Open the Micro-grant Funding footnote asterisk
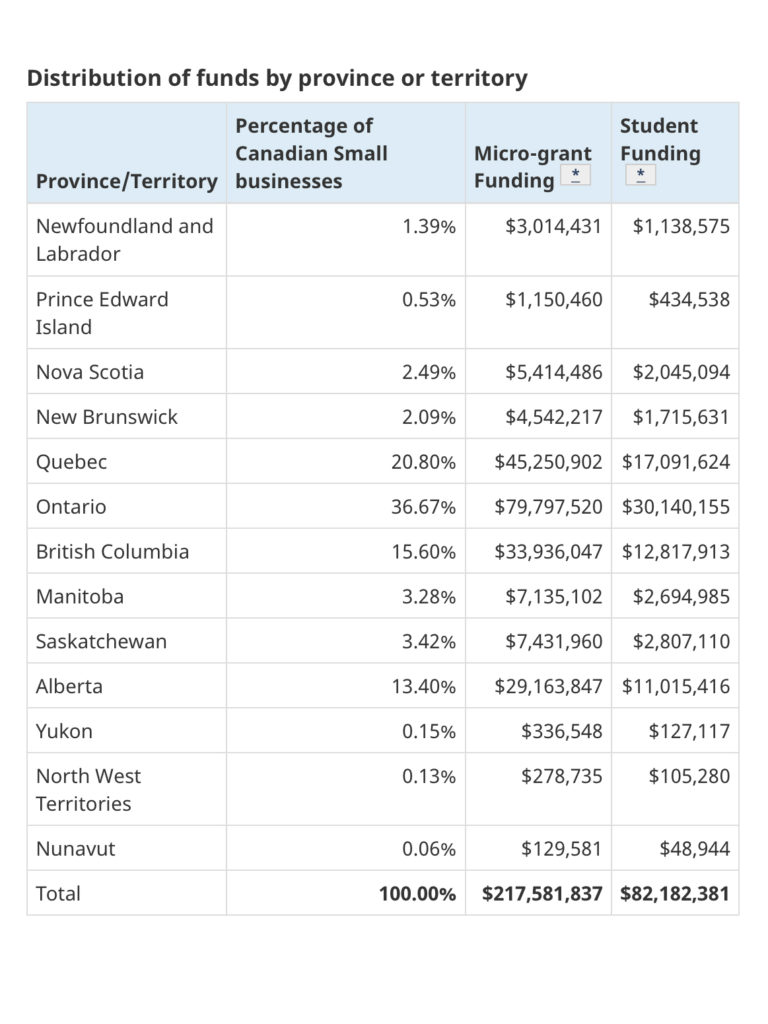The width and height of the screenshot is (768, 1024). [x=575, y=175]
